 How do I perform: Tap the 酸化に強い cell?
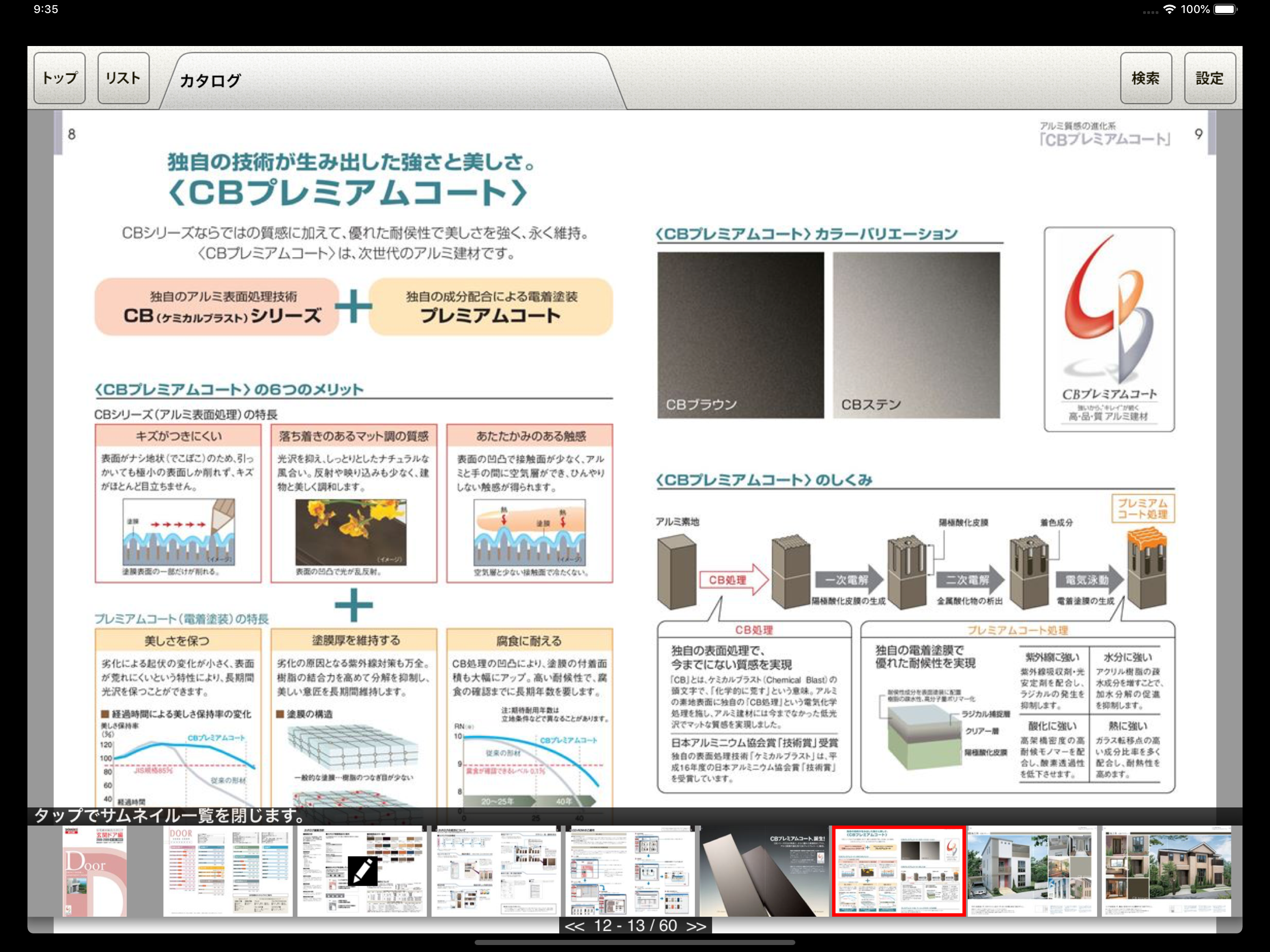click(1052, 749)
